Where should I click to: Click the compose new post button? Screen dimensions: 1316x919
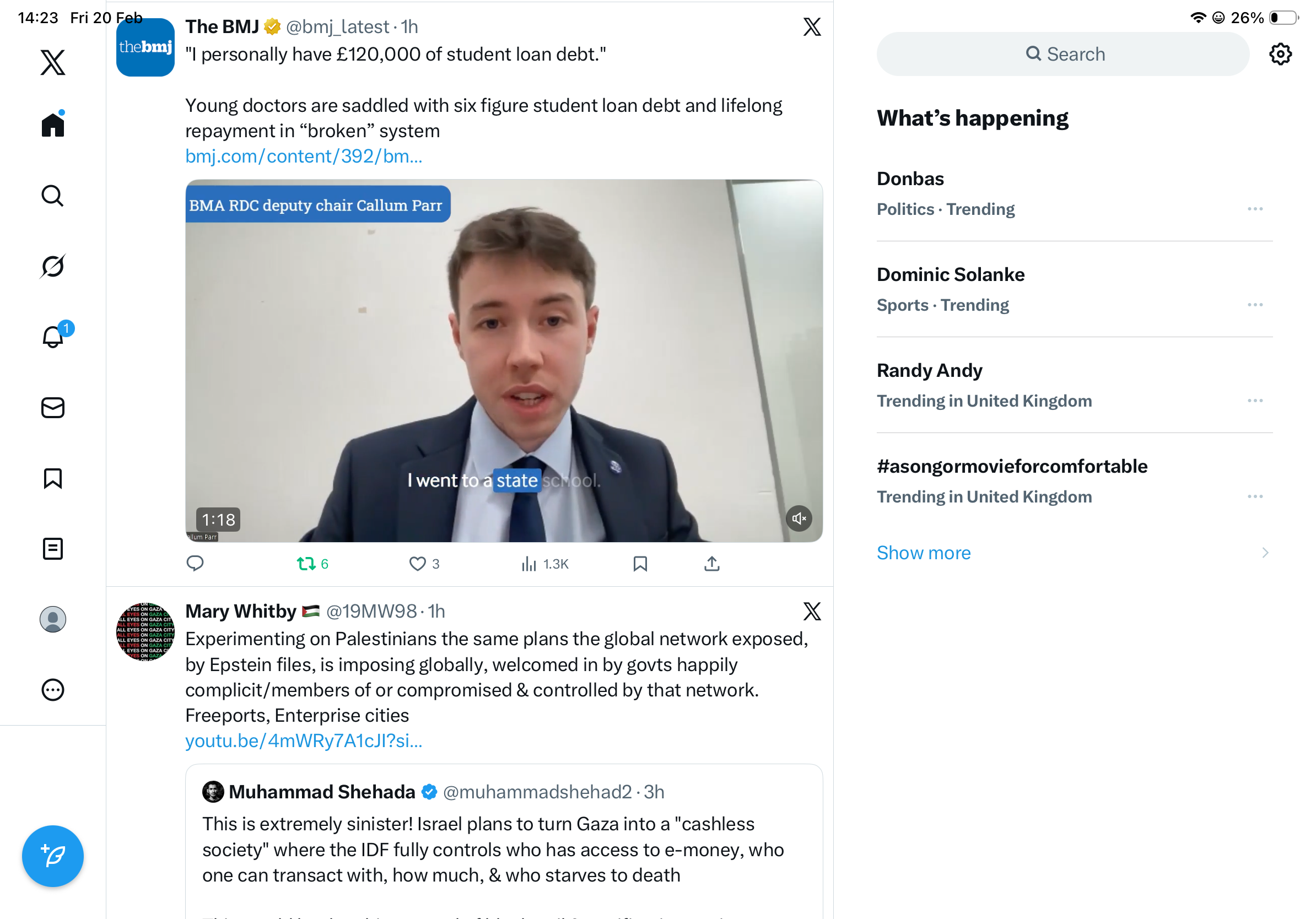point(53,856)
